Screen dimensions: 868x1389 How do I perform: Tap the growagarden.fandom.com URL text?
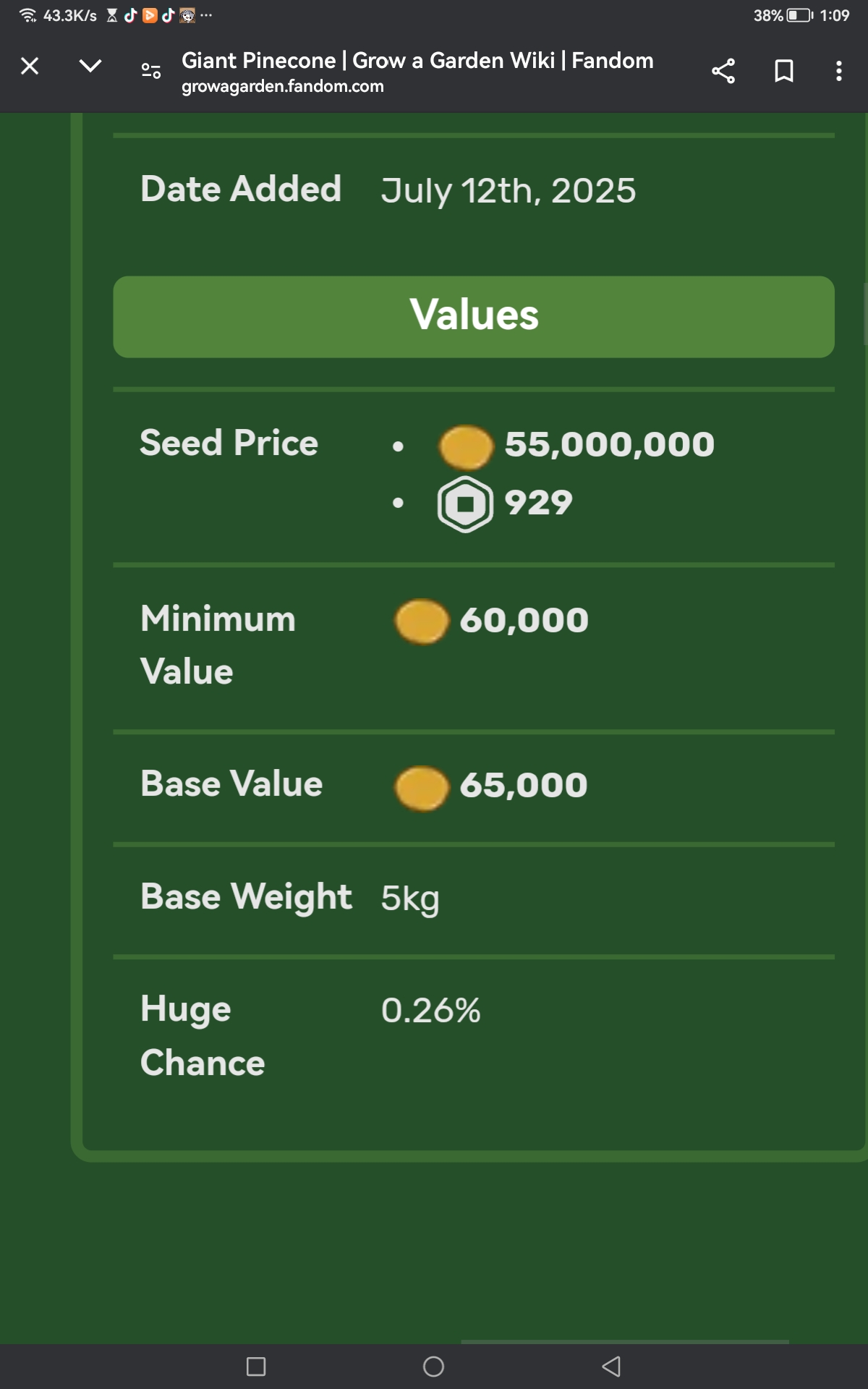coord(283,86)
